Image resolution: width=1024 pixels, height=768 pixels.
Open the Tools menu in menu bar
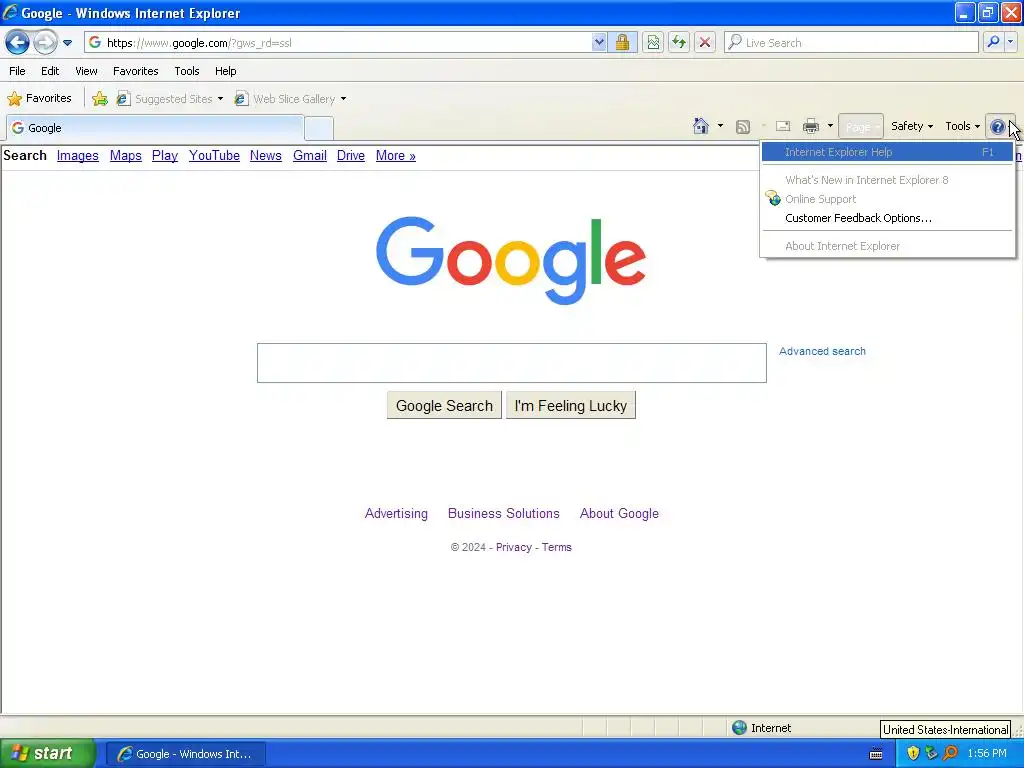(x=187, y=71)
